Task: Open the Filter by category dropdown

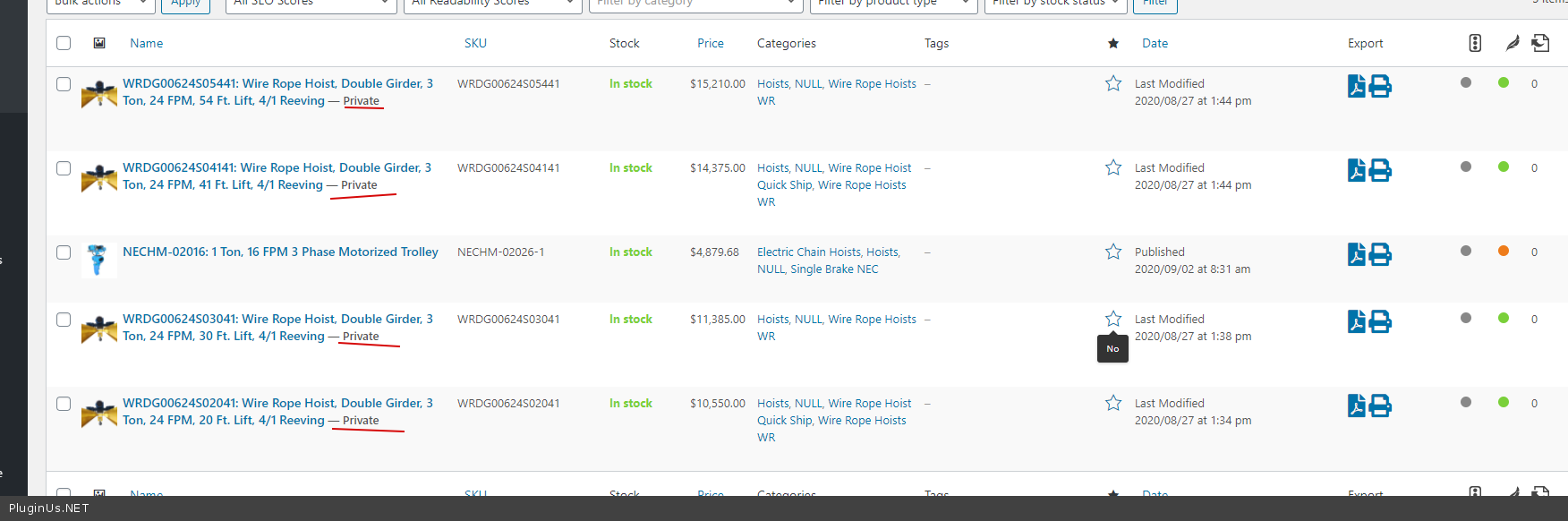Action: (x=695, y=4)
